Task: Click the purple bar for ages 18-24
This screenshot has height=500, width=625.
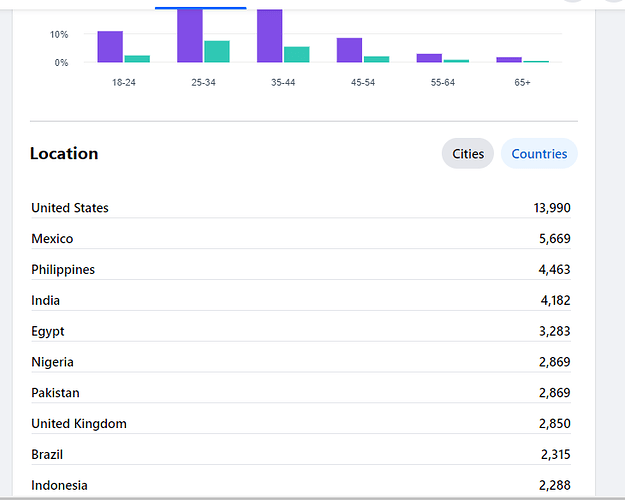Action: (110, 47)
